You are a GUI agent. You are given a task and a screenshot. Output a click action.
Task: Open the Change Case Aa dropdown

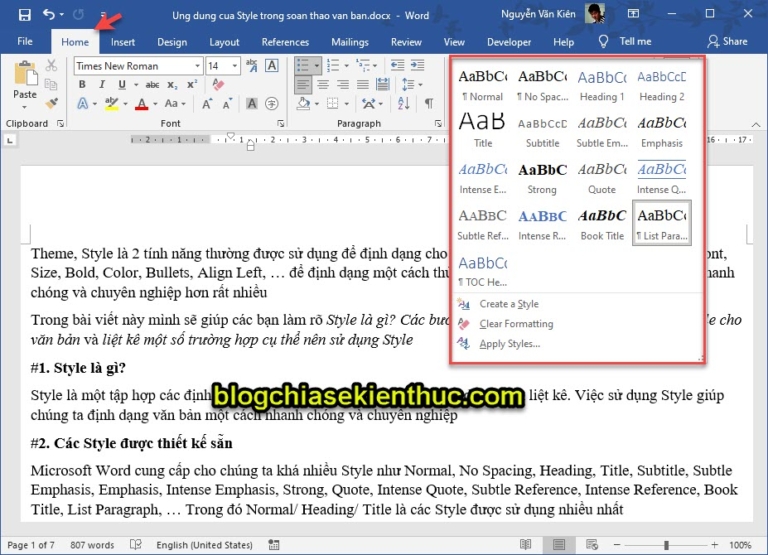pyautogui.click(x=175, y=103)
